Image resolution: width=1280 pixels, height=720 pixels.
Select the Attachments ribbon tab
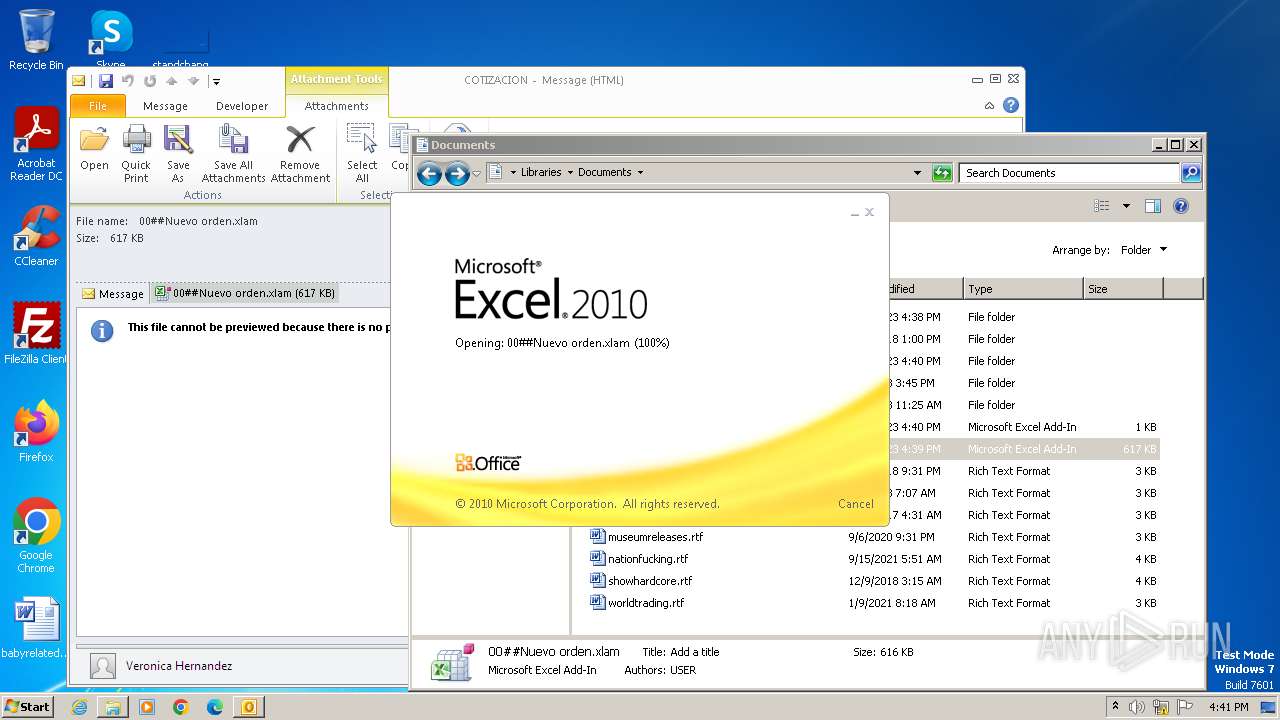coord(336,106)
